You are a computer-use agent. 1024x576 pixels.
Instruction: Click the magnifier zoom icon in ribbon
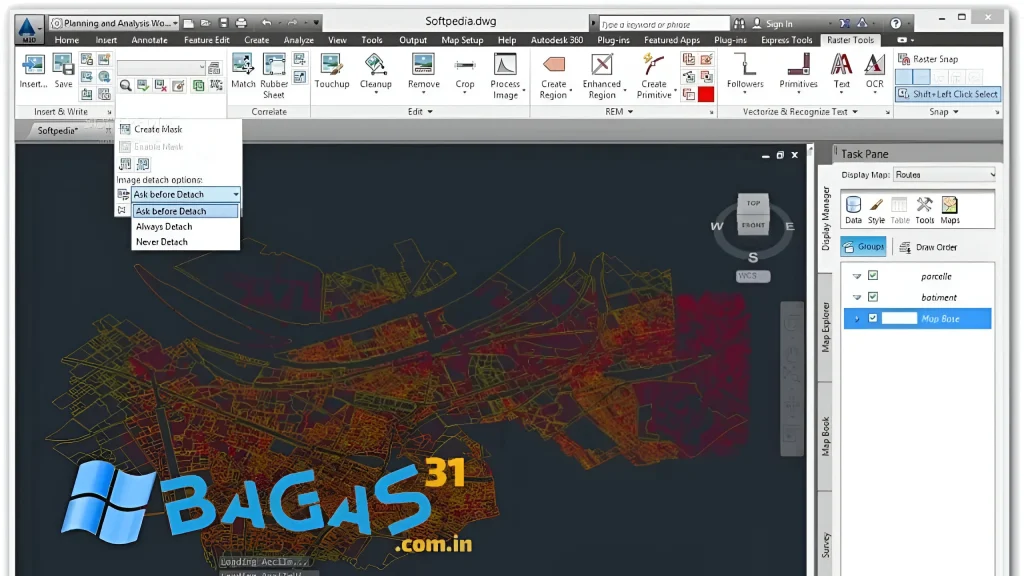125,86
